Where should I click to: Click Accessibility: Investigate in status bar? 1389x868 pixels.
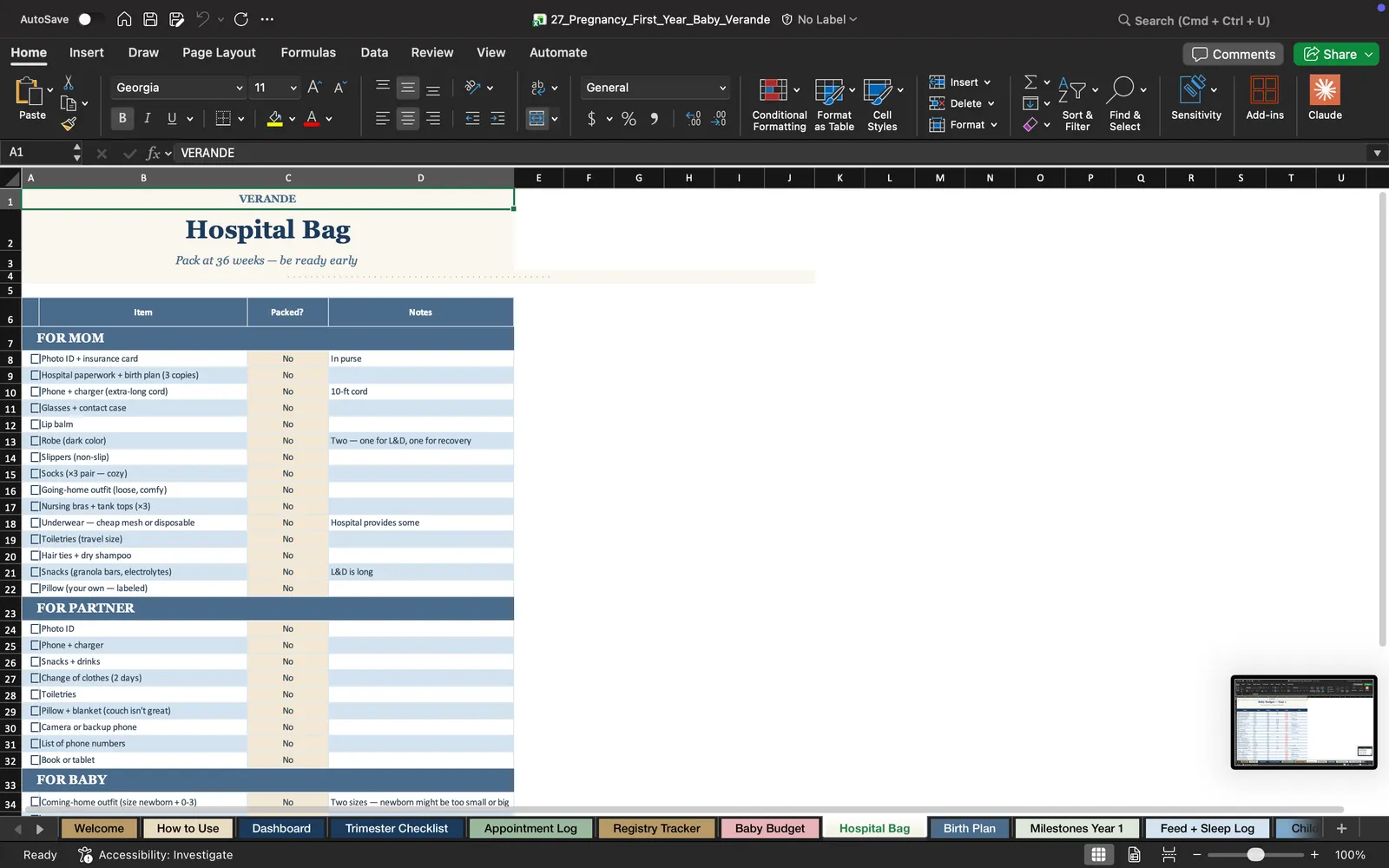[155, 855]
